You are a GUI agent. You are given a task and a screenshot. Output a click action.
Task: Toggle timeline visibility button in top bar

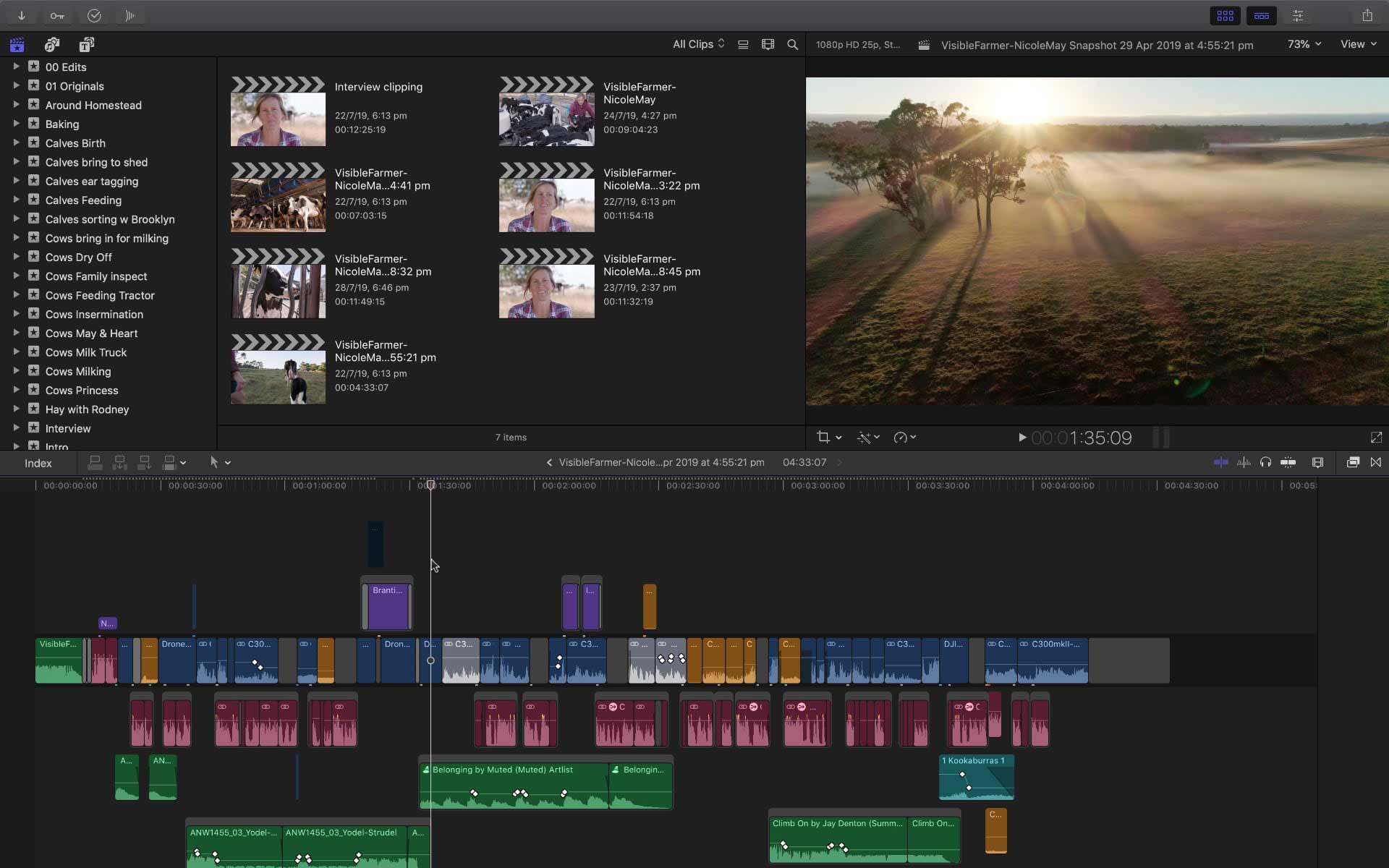pos(1261,15)
